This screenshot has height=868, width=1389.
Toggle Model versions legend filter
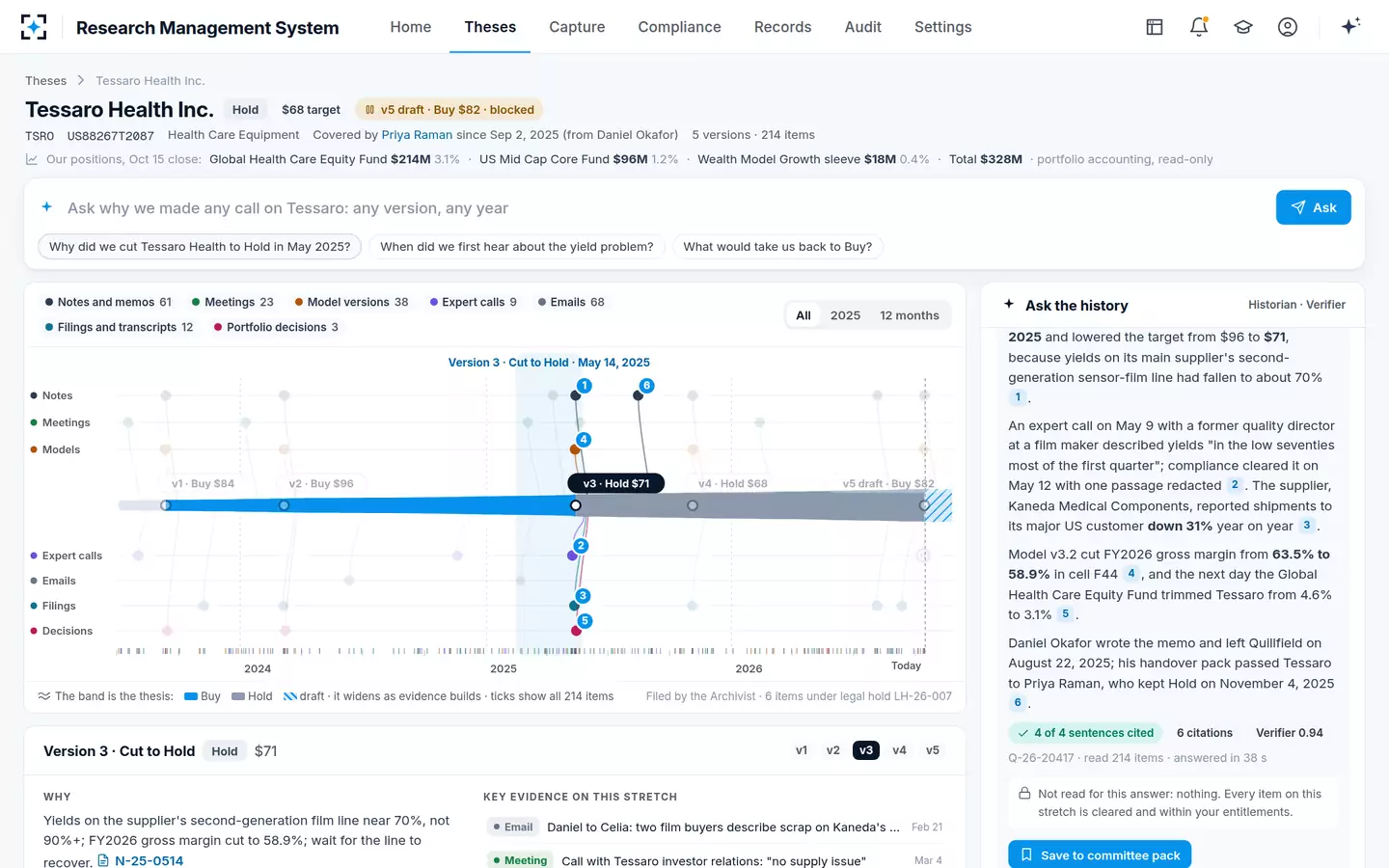(x=351, y=302)
